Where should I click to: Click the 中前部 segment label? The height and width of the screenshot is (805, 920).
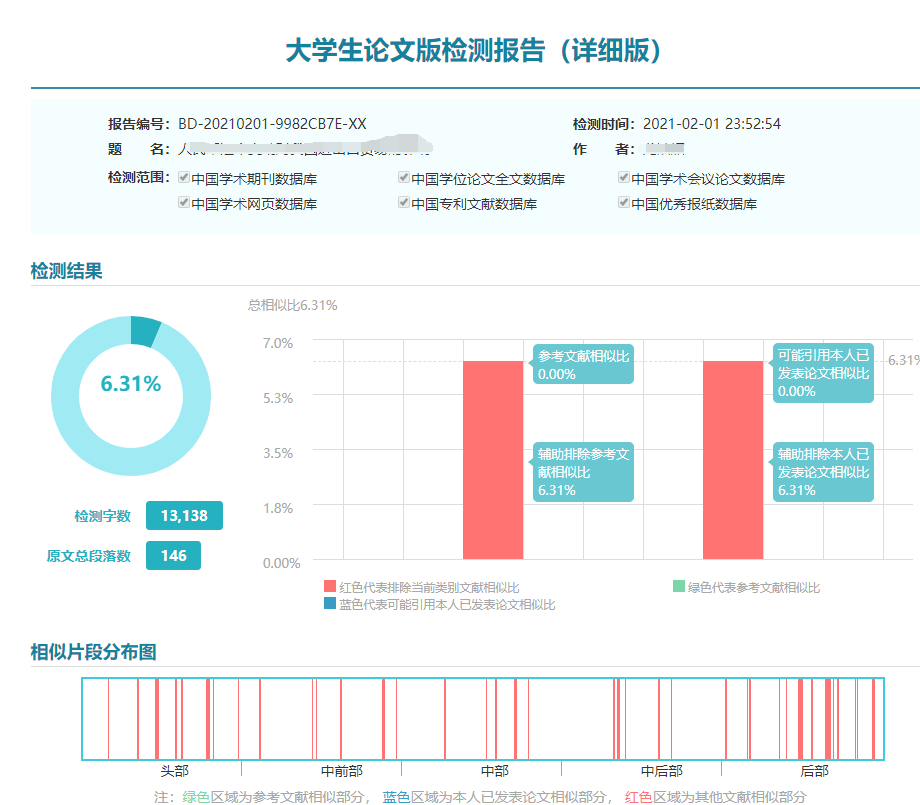pos(342,771)
